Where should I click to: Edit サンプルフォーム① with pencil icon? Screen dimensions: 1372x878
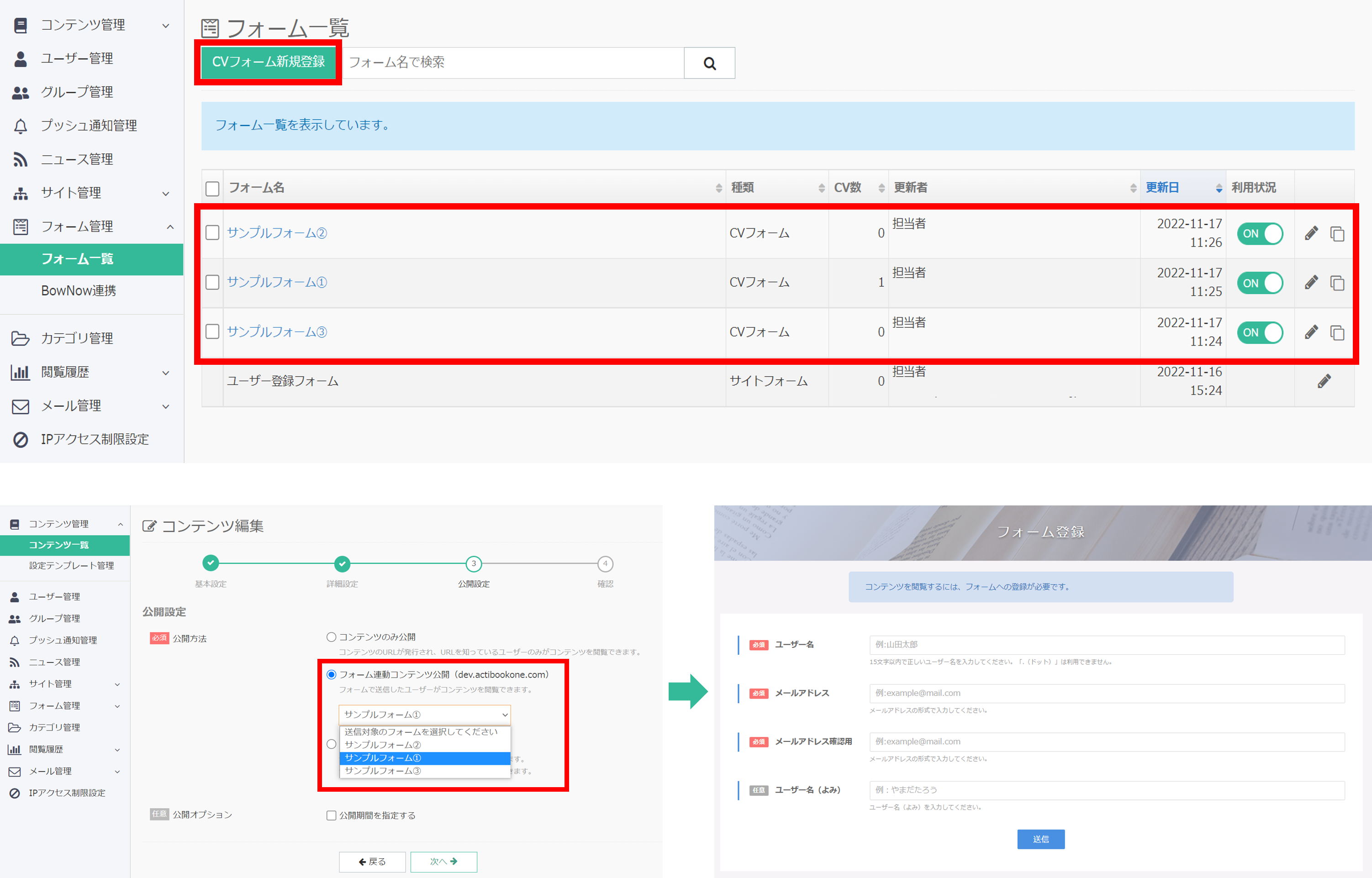click(1311, 283)
